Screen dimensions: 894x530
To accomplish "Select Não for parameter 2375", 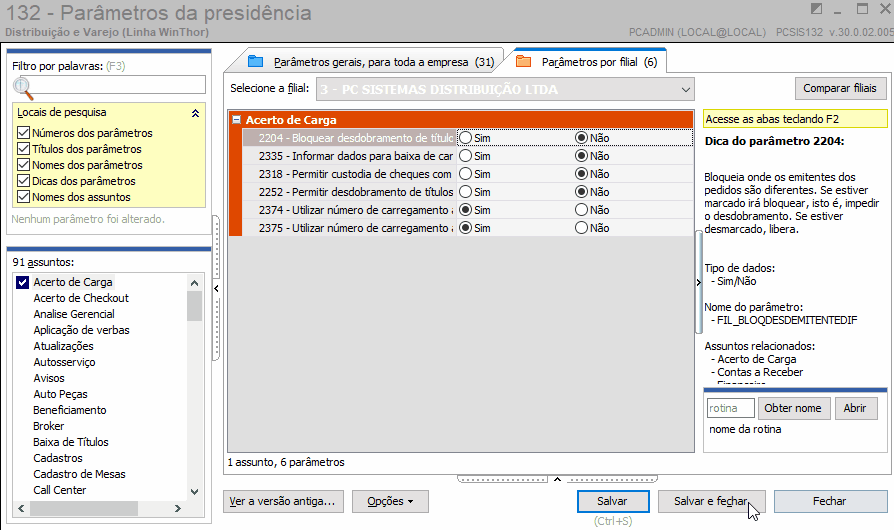I will click(x=581, y=228).
